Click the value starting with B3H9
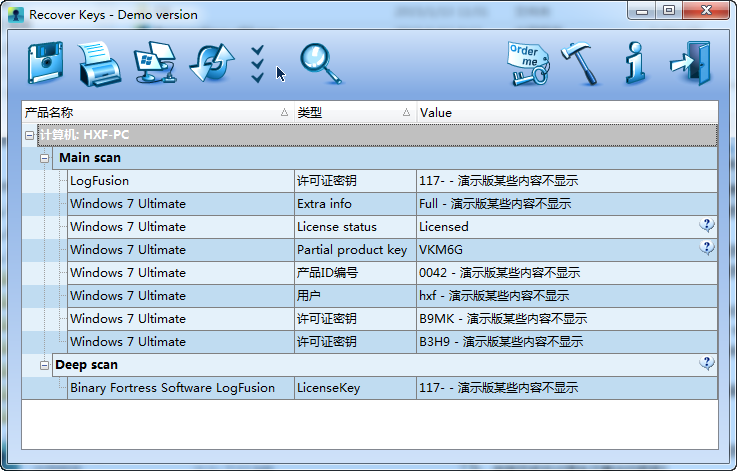The height and width of the screenshot is (471, 737). click(567, 342)
